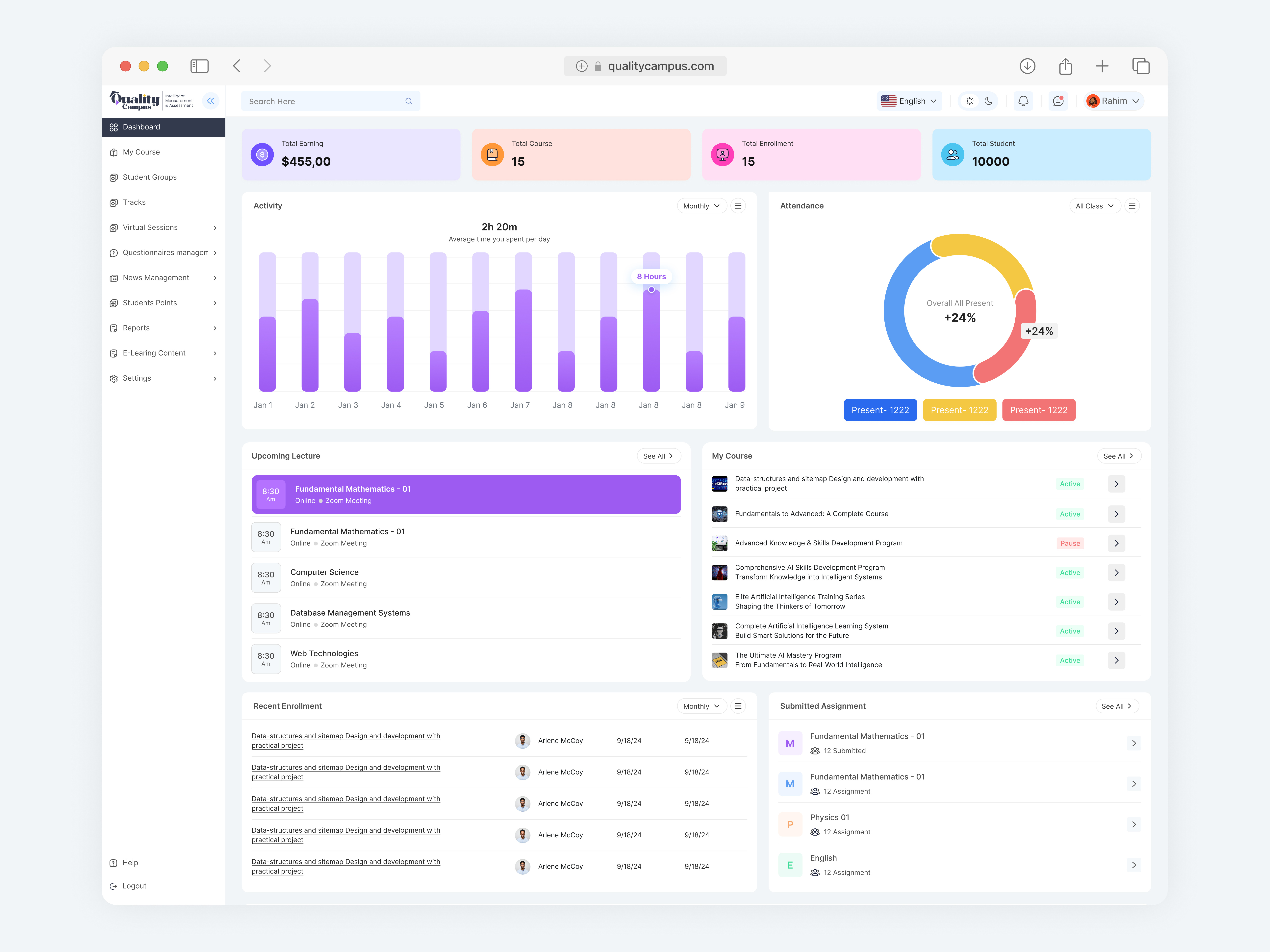This screenshot has width=1270, height=952.
Task: Enable light mode with the sun toggle
Action: [970, 101]
